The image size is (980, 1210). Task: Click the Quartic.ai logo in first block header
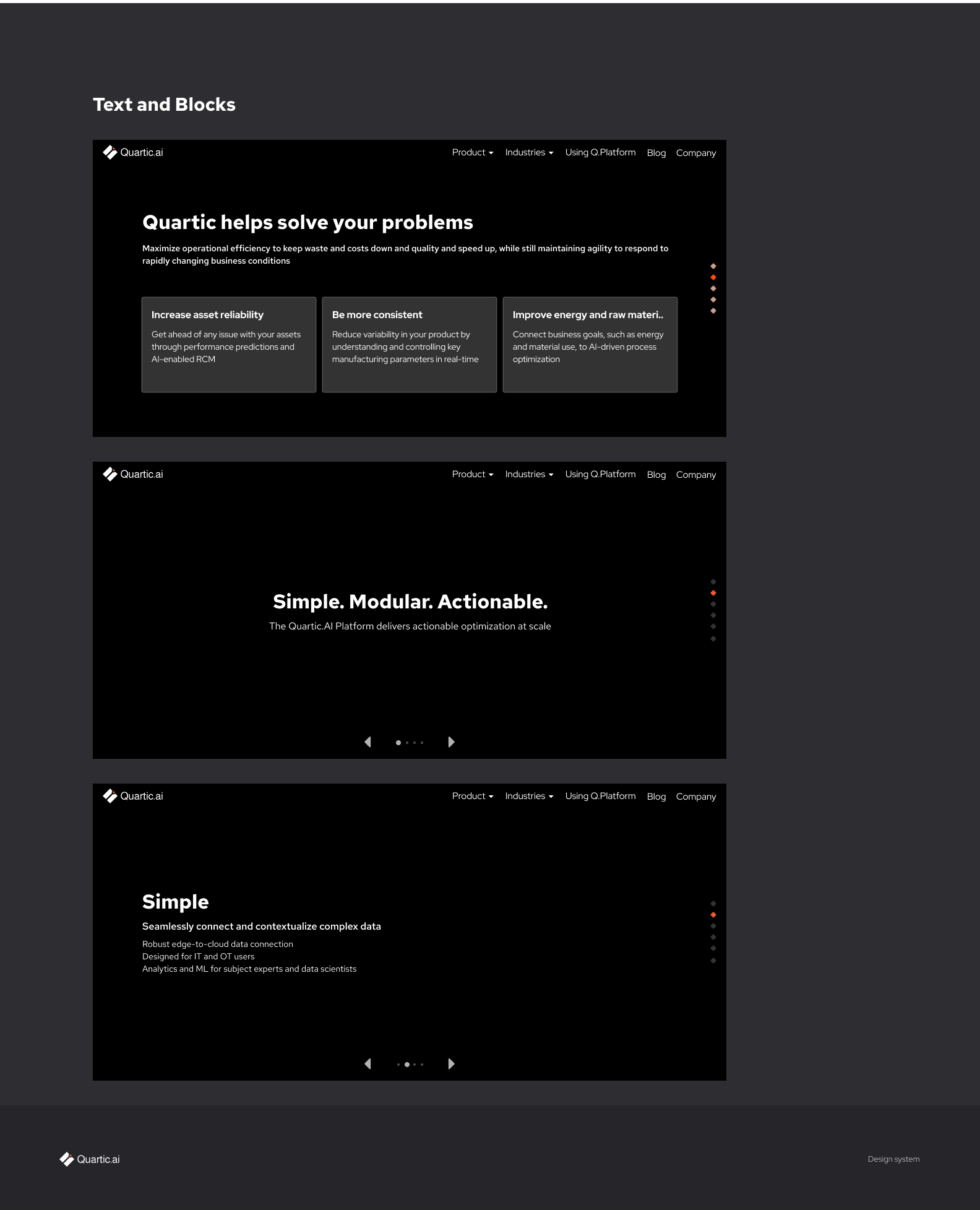tap(133, 152)
